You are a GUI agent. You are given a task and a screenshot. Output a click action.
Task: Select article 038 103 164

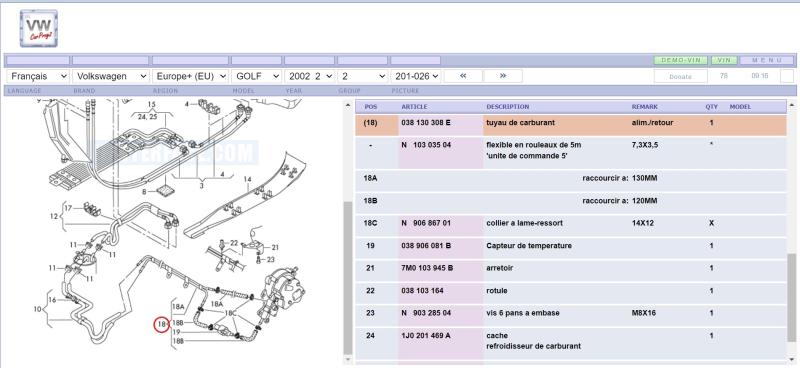click(422, 290)
